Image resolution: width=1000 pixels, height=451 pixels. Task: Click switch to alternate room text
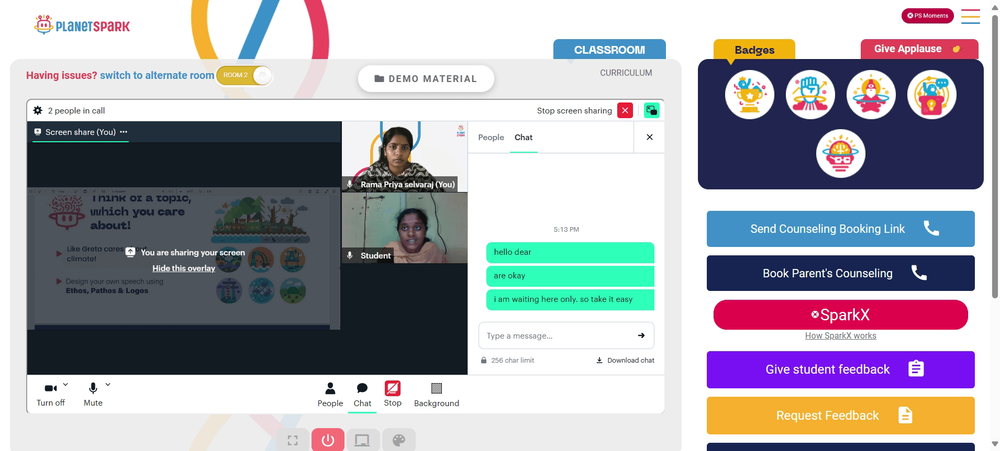pyautogui.click(x=157, y=75)
